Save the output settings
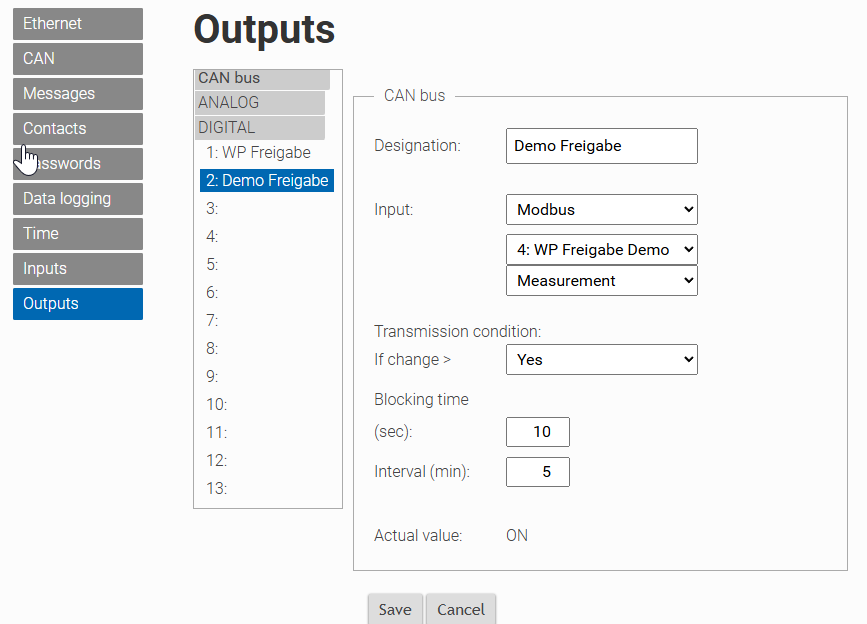 click(x=395, y=609)
